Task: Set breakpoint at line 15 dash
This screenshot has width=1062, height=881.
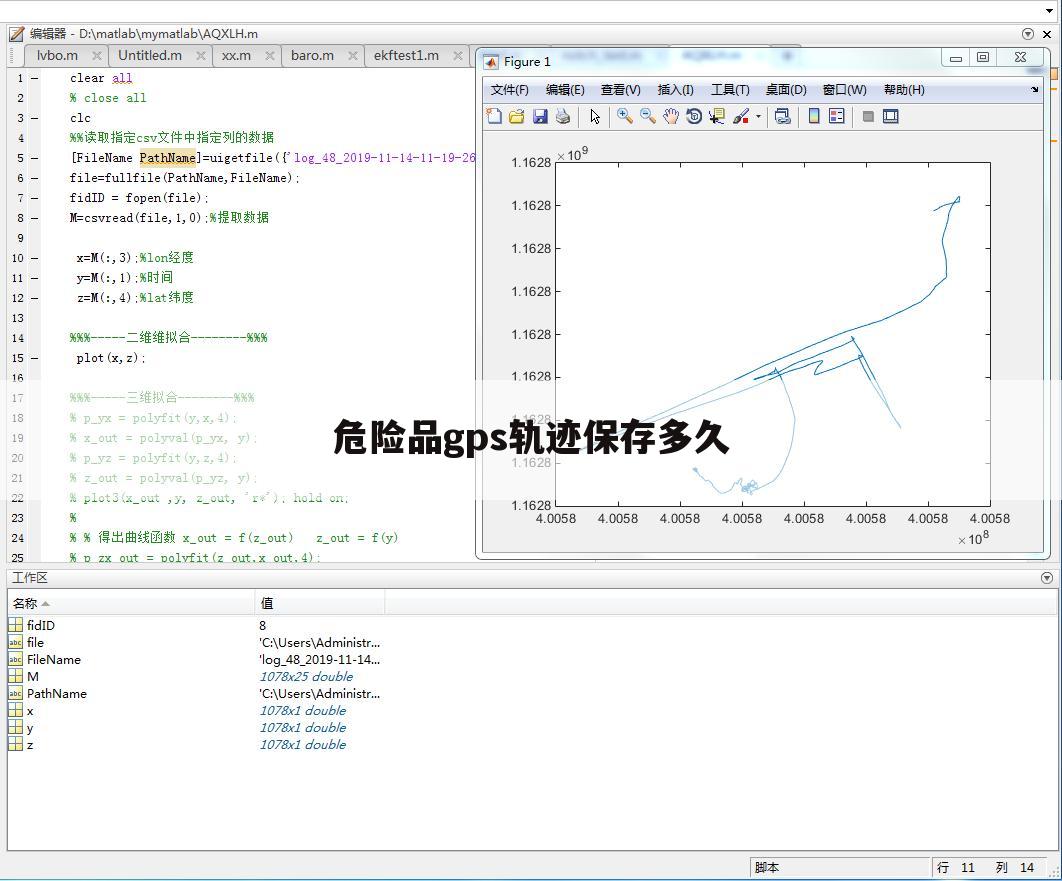Action: coord(34,358)
